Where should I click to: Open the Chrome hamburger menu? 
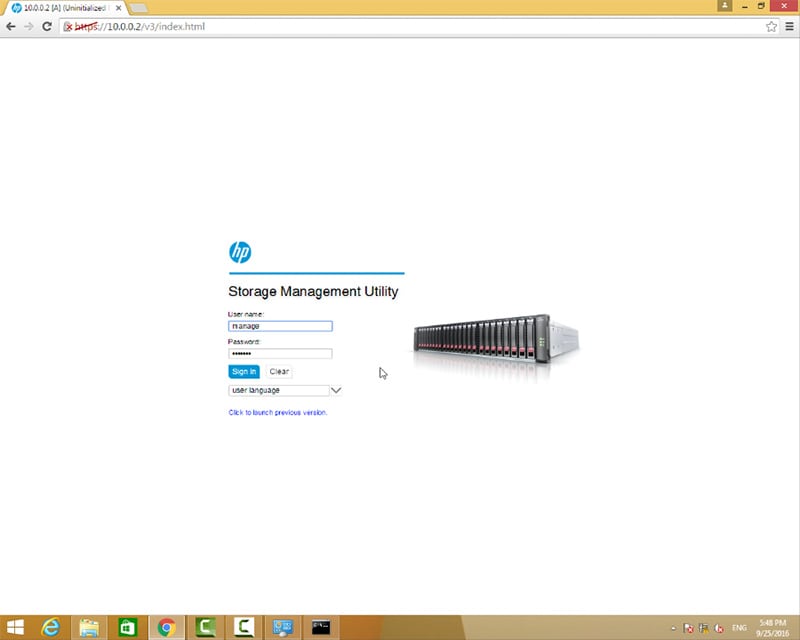788,26
